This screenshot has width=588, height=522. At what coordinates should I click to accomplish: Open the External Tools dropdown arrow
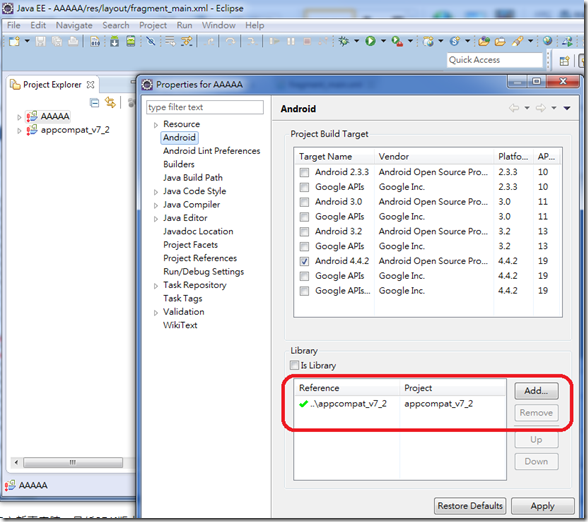(x=410, y=41)
